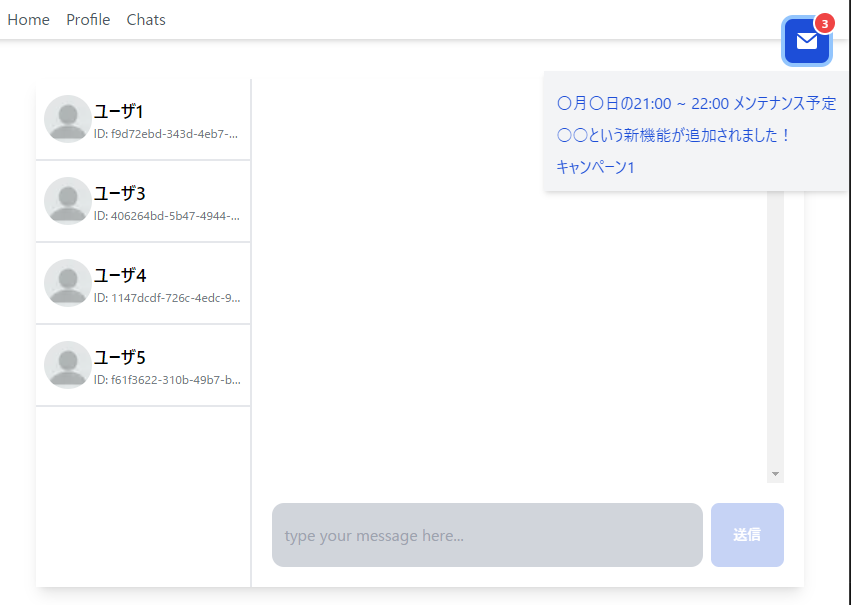Click the red notification badge showing 3
This screenshot has width=851, height=605.
pyautogui.click(x=824, y=23)
